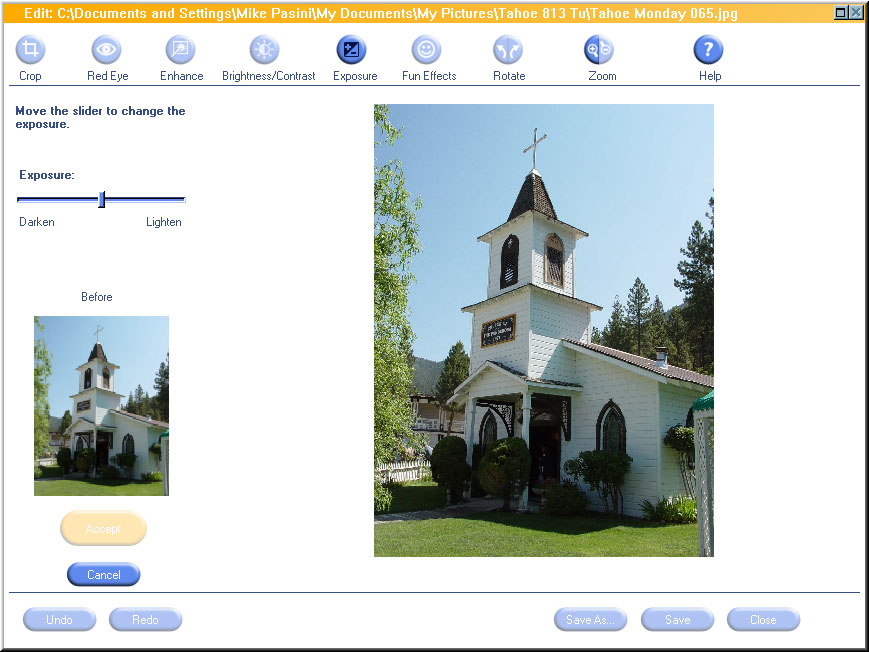
Task: Click the Undo button
Action: (60, 620)
